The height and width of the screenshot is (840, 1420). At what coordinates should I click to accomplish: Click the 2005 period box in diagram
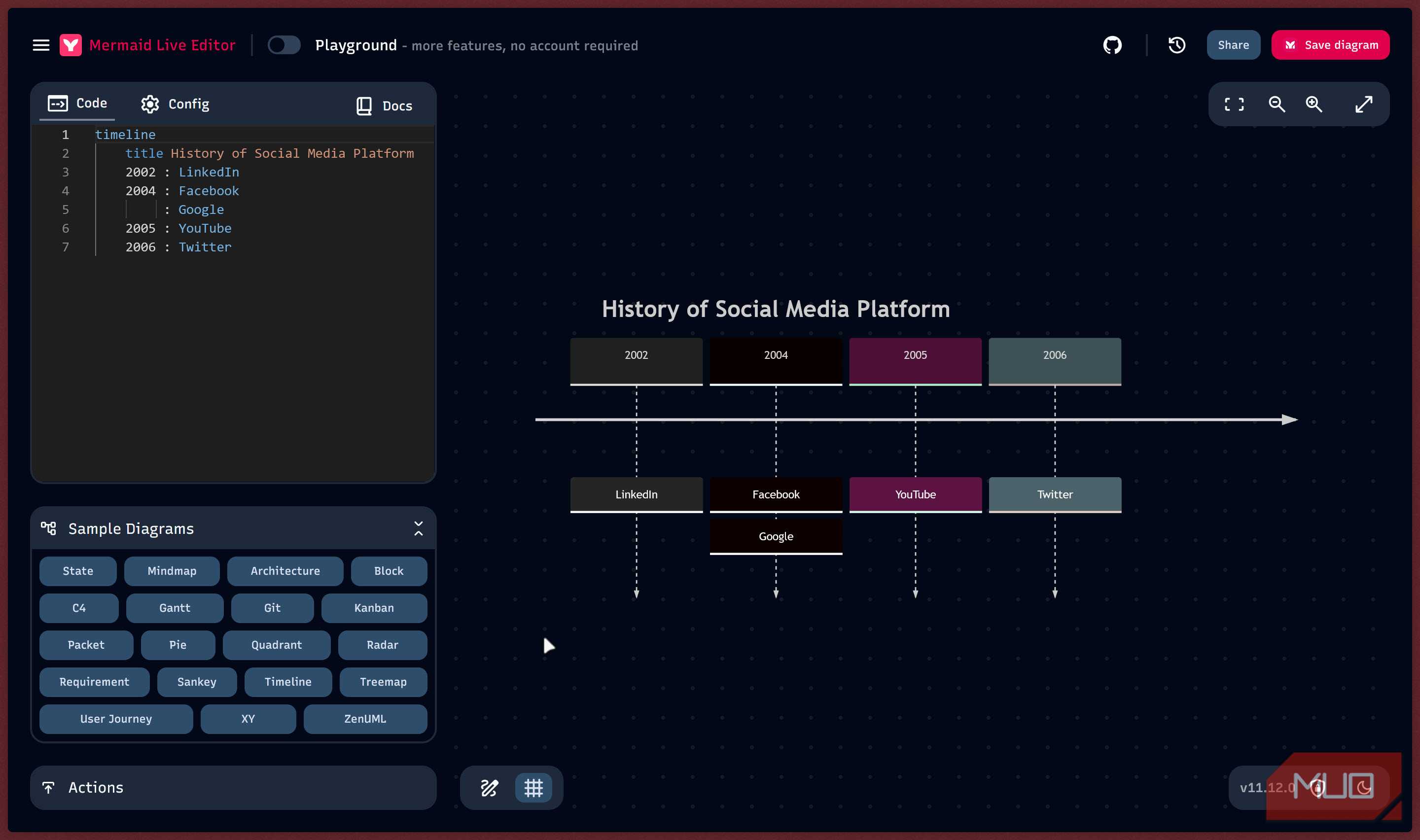click(915, 362)
